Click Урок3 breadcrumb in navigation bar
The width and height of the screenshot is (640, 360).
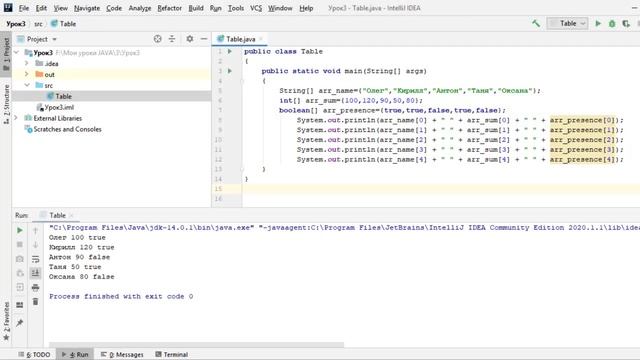pos(16,24)
